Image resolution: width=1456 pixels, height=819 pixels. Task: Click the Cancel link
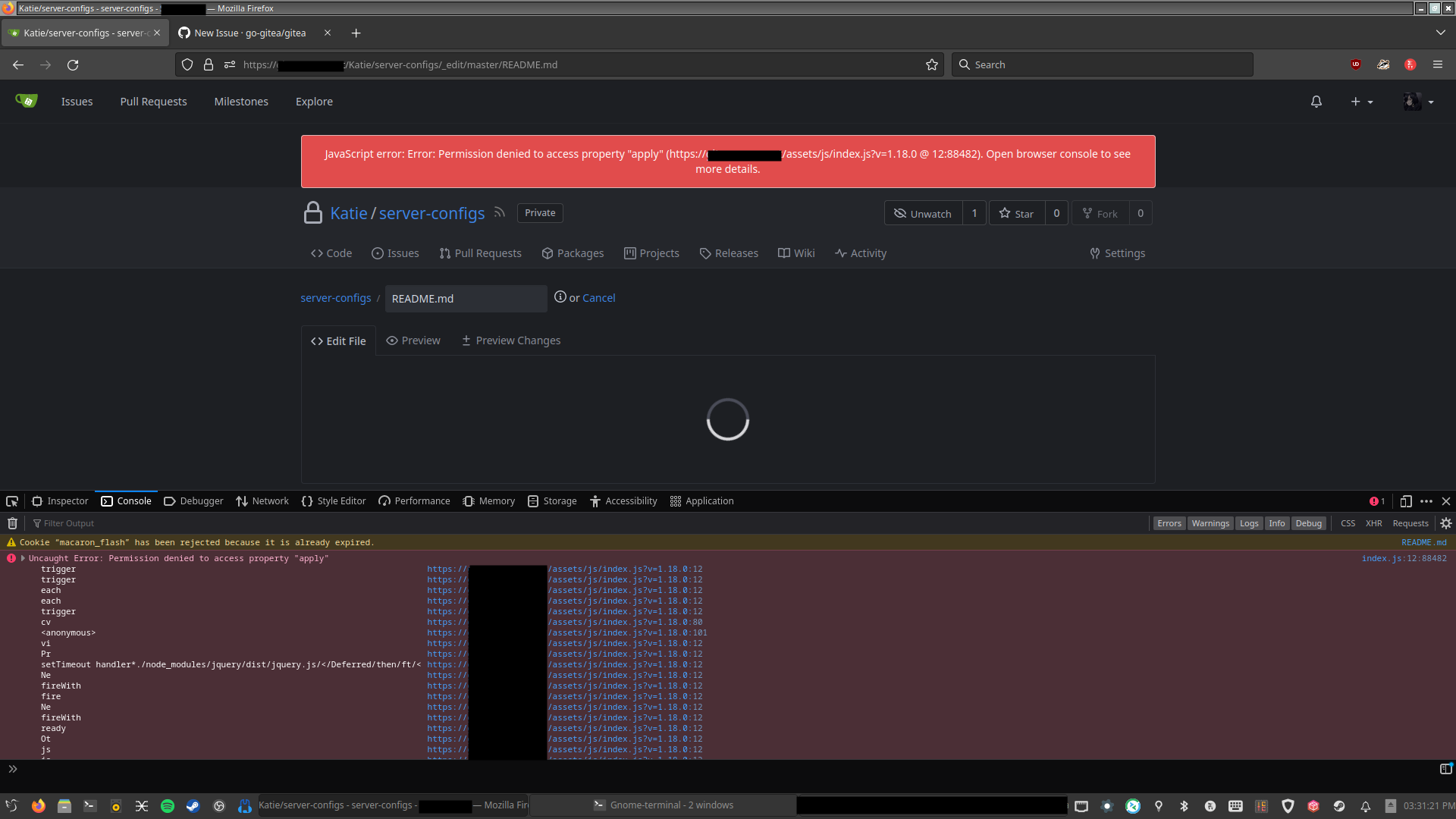coord(598,298)
